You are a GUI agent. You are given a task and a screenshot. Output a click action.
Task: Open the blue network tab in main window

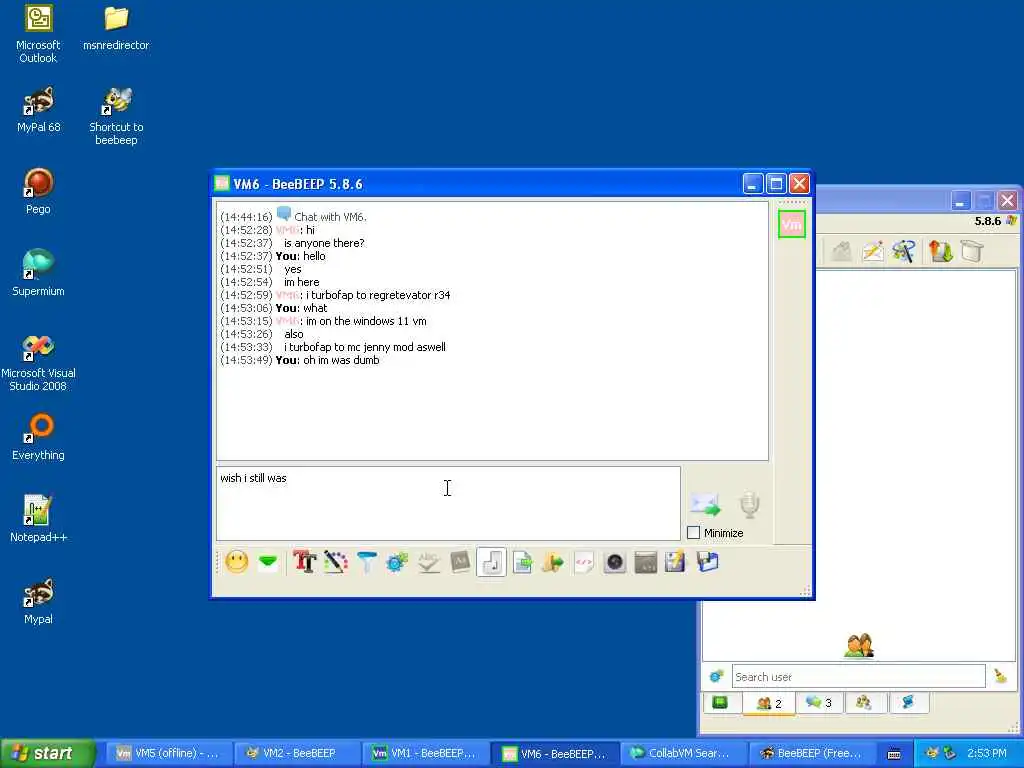(x=908, y=703)
